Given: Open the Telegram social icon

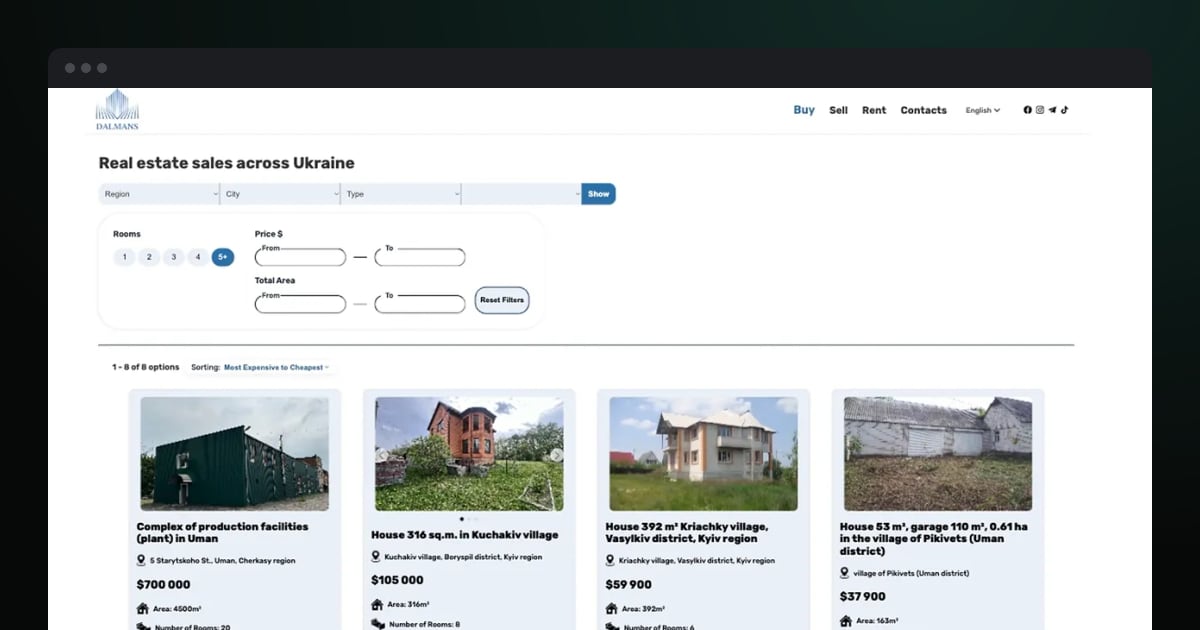Looking at the screenshot, I should (x=1052, y=110).
